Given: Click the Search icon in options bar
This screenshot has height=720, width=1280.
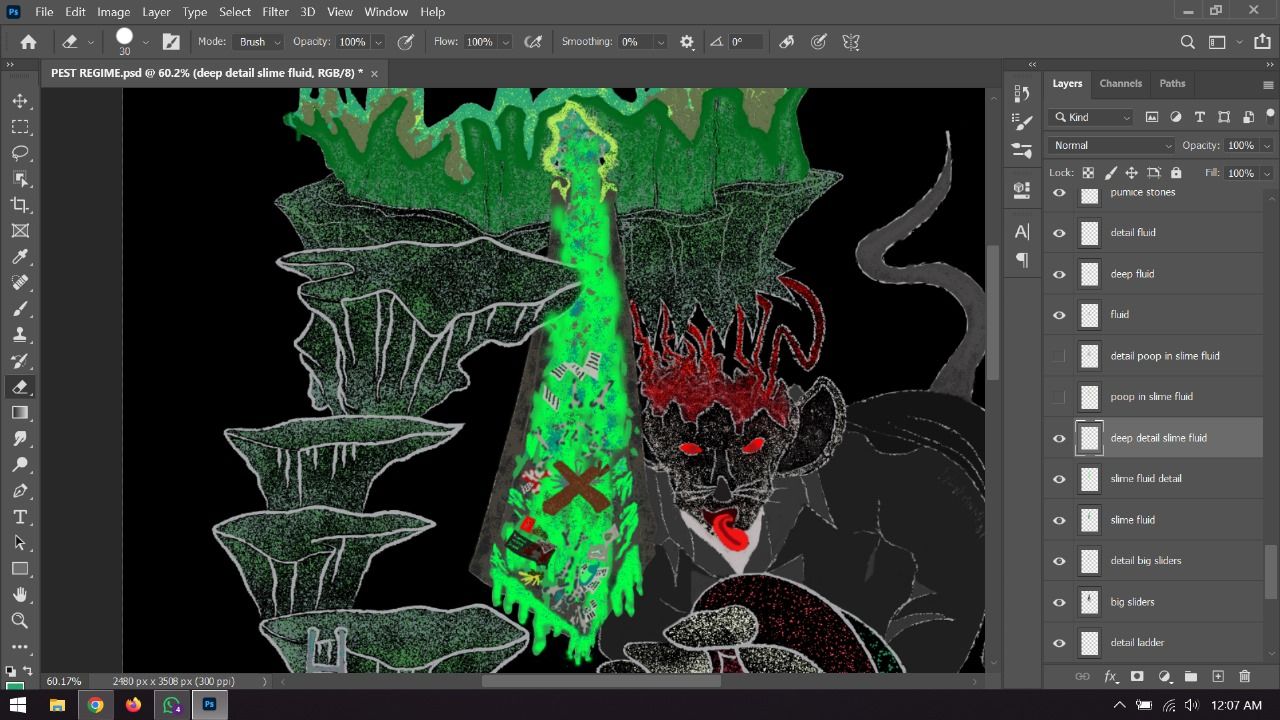Looking at the screenshot, I should pos(1187,42).
